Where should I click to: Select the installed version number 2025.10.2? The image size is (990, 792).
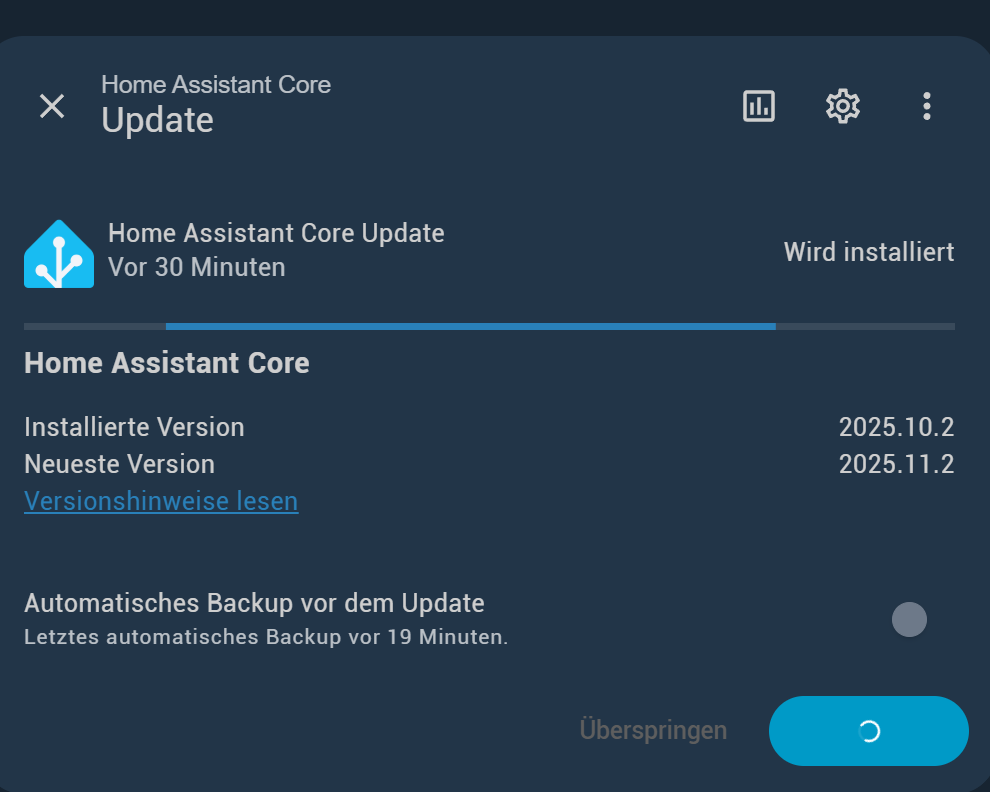[x=896, y=427]
